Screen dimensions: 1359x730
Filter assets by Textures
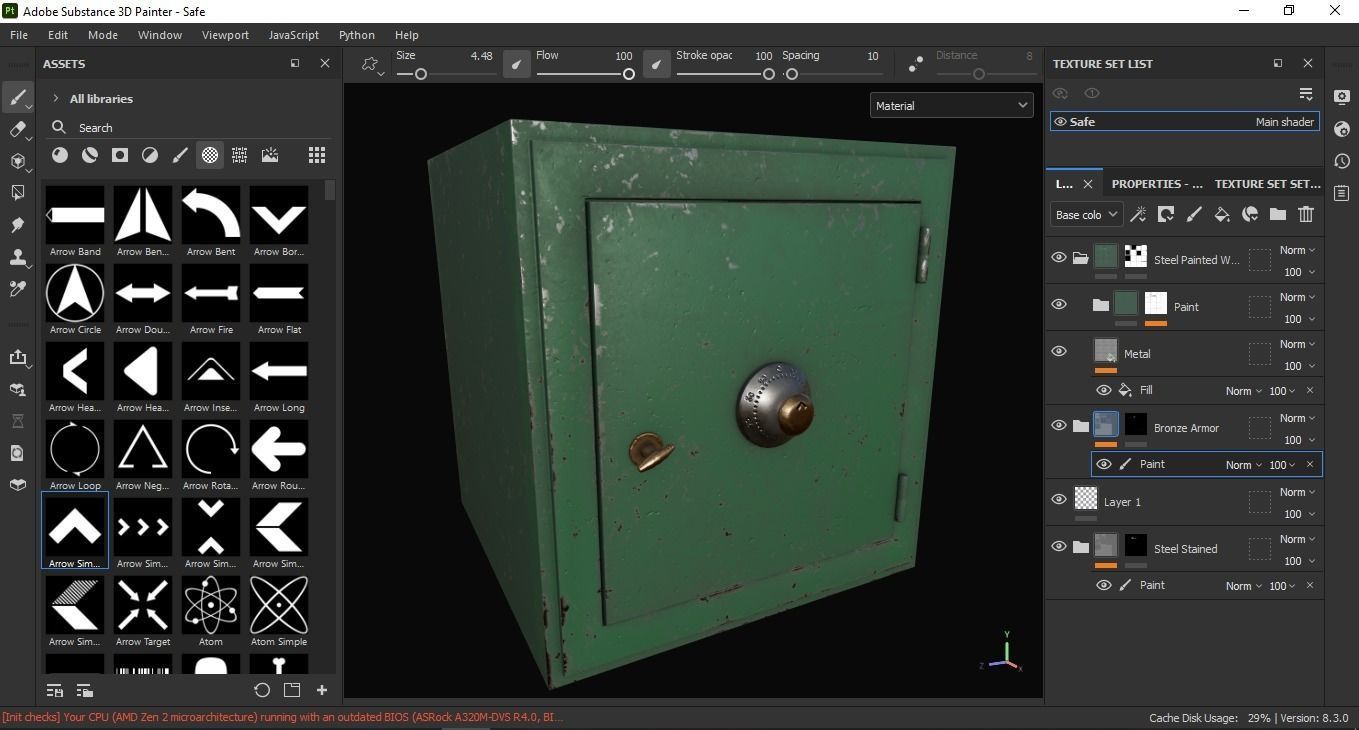click(240, 155)
